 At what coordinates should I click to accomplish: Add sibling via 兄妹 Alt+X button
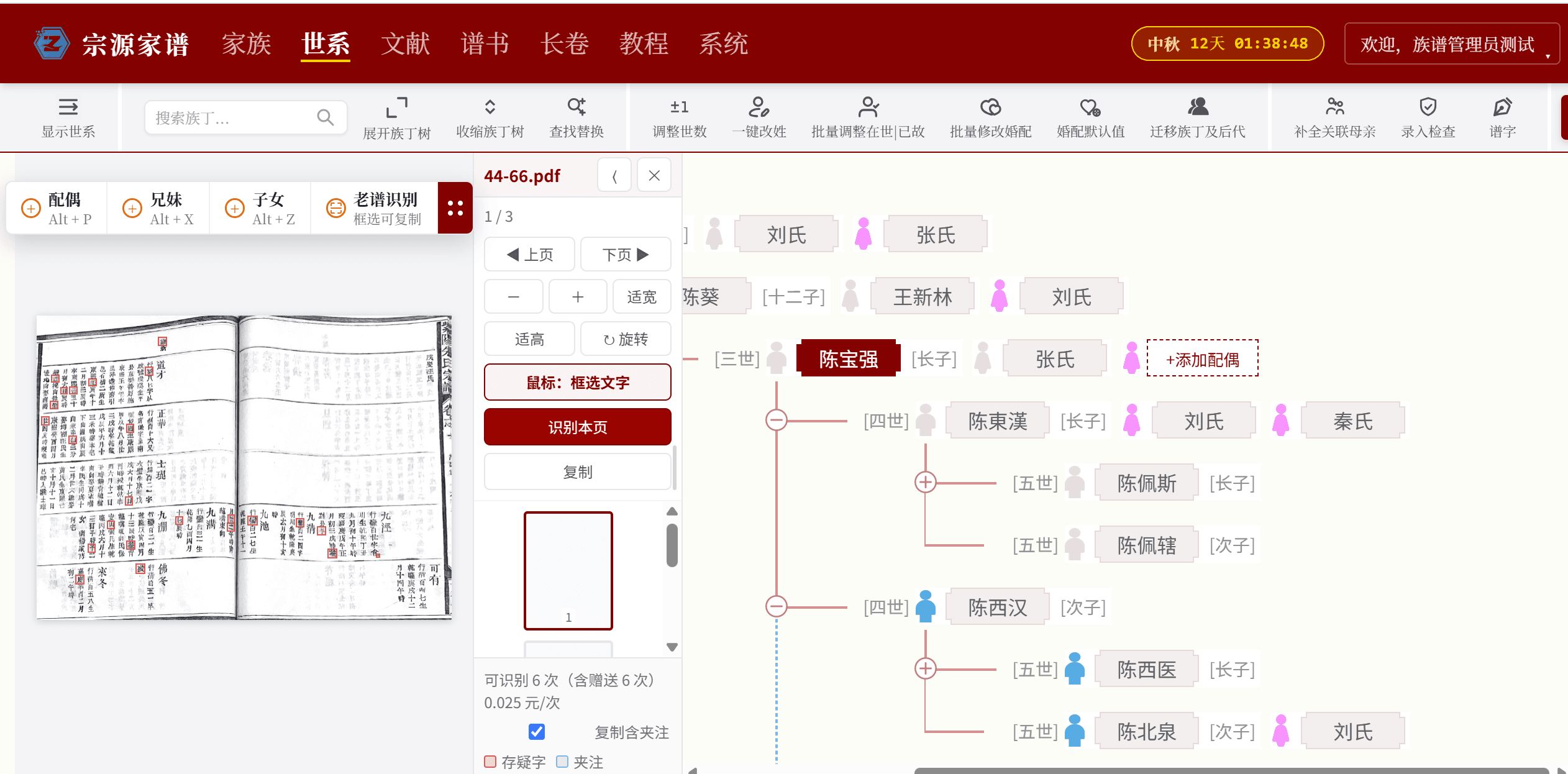[158, 208]
